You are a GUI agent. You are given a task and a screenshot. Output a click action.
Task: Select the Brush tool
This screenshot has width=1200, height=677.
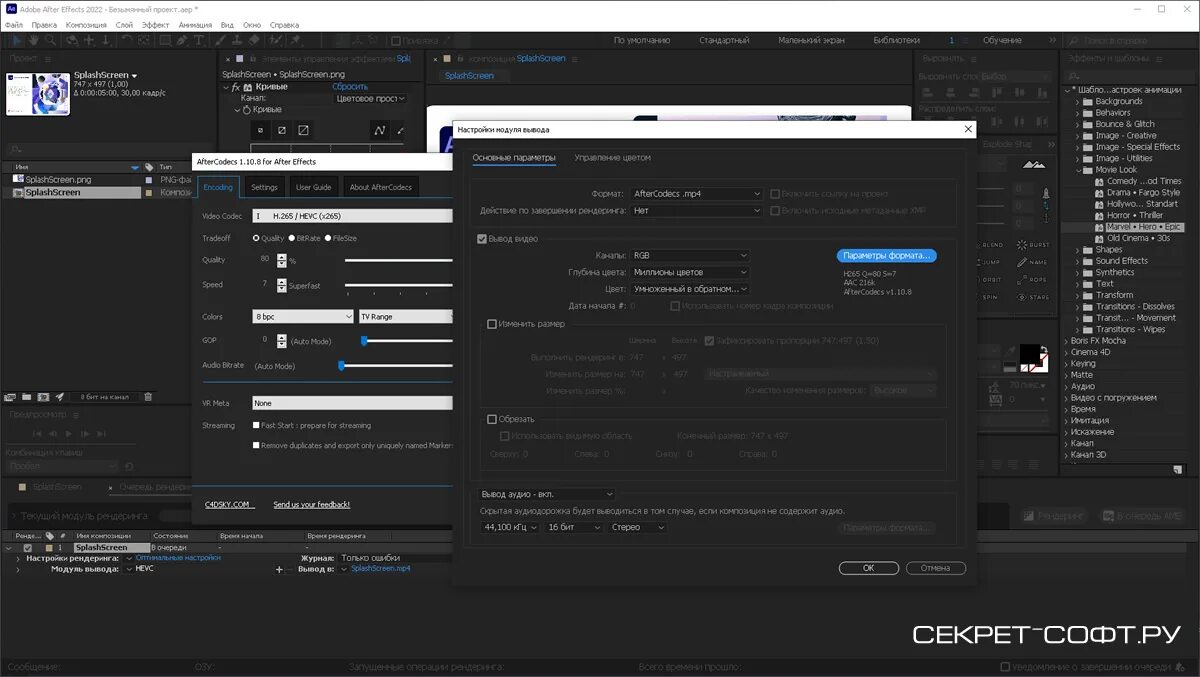pyautogui.click(x=219, y=41)
